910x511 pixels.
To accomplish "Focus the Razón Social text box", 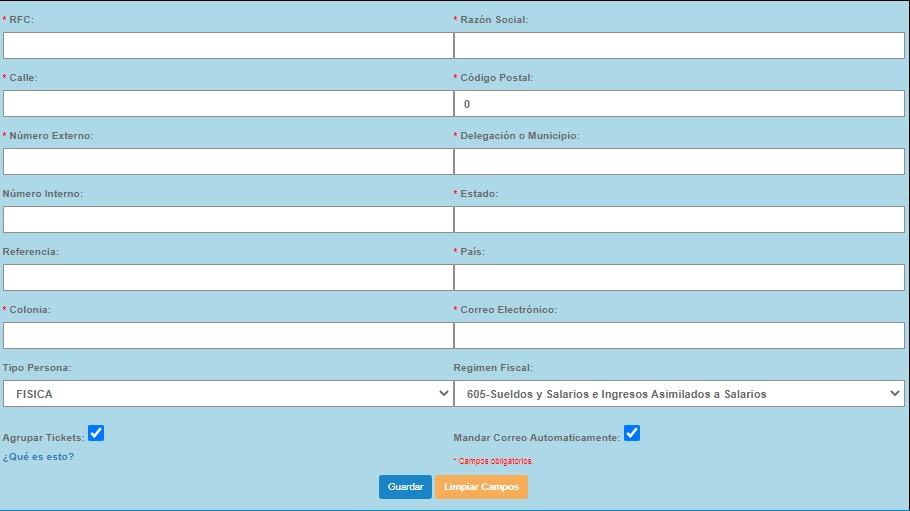I will [679, 46].
